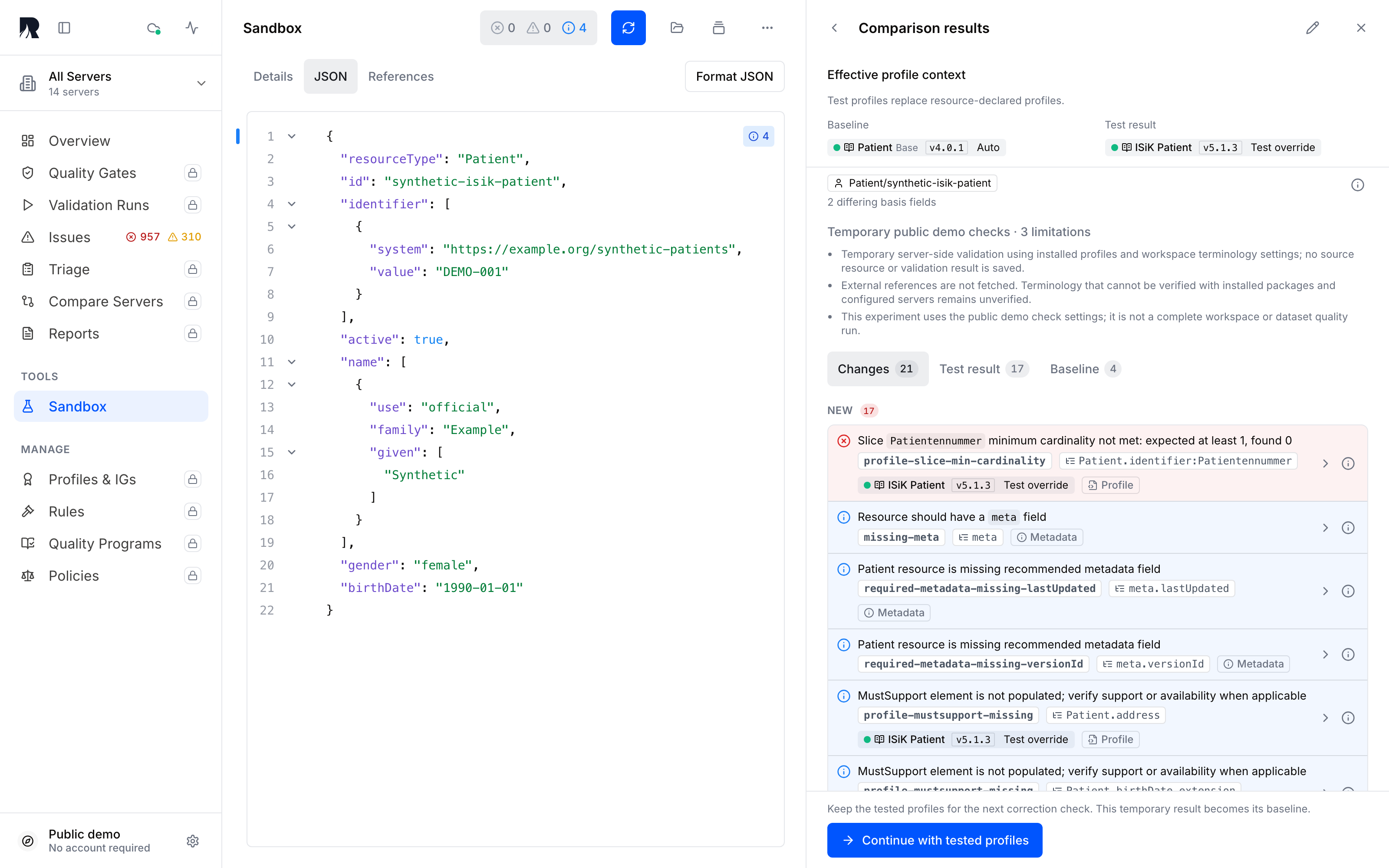Collapse the given array fold at line 15
1389x868 pixels.
(x=292, y=452)
